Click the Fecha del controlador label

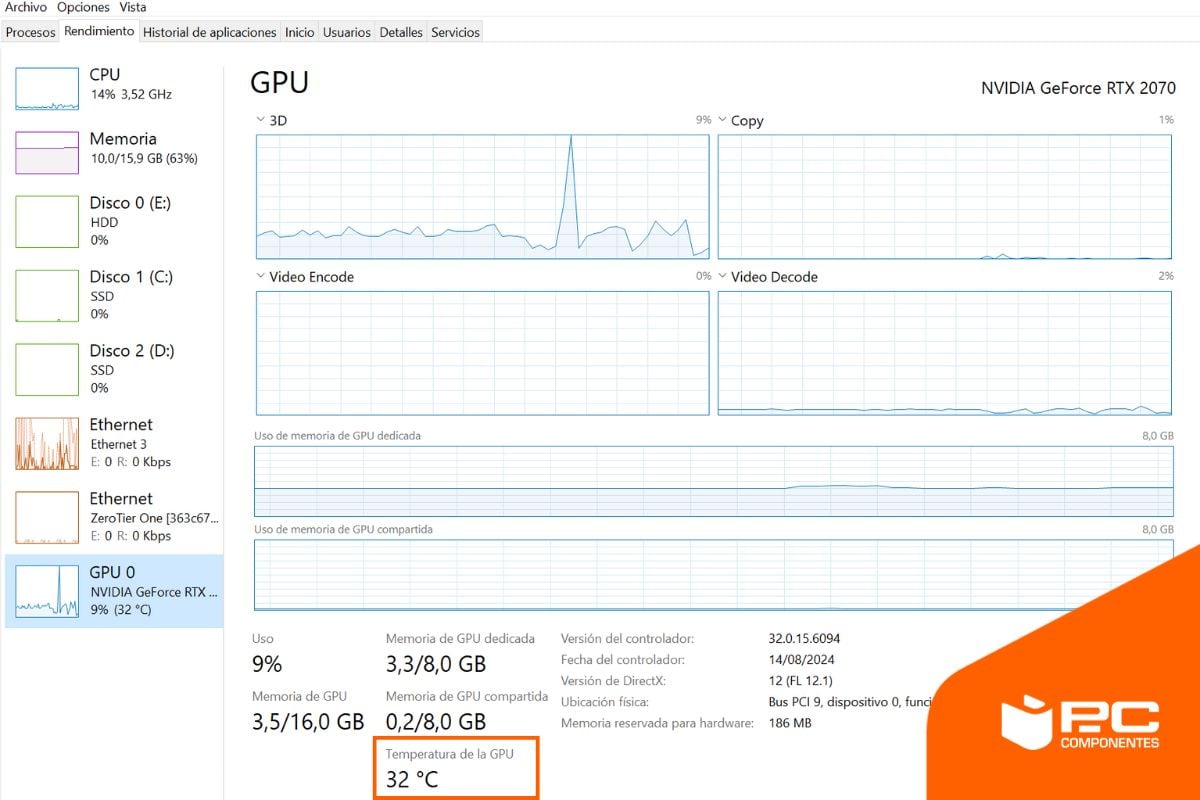[x=623, y=660]
